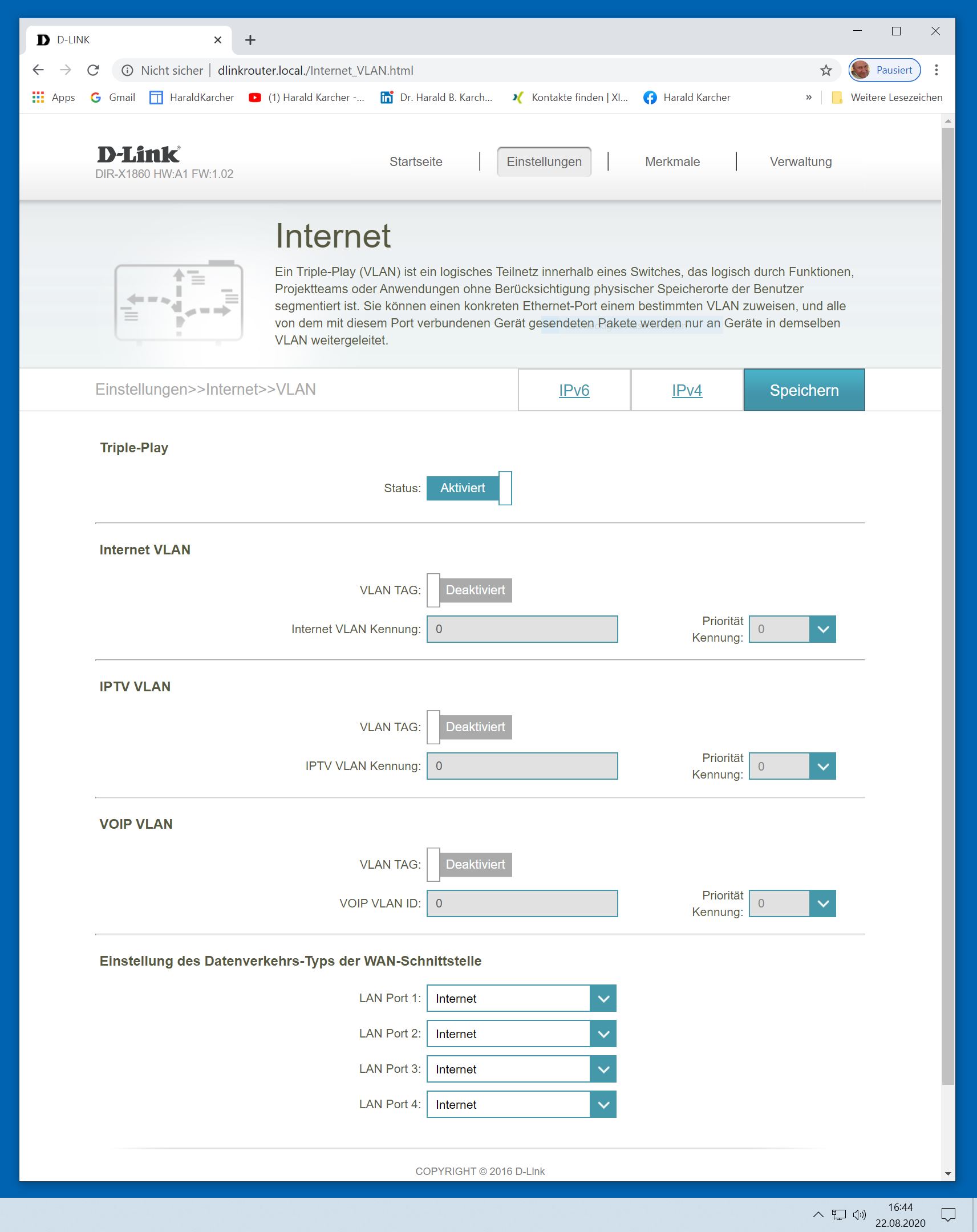Switch to the IPv6 settings link
The height and width of the screenshot is (1232, 977).
point(574,390)
